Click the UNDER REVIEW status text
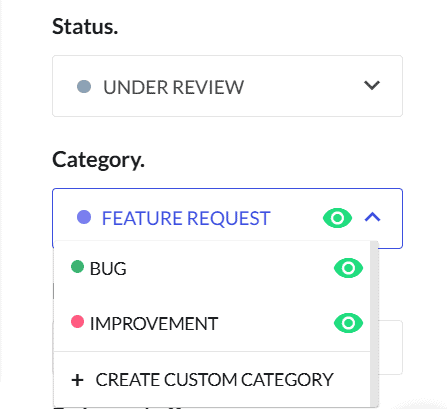 tap(173, 87)
